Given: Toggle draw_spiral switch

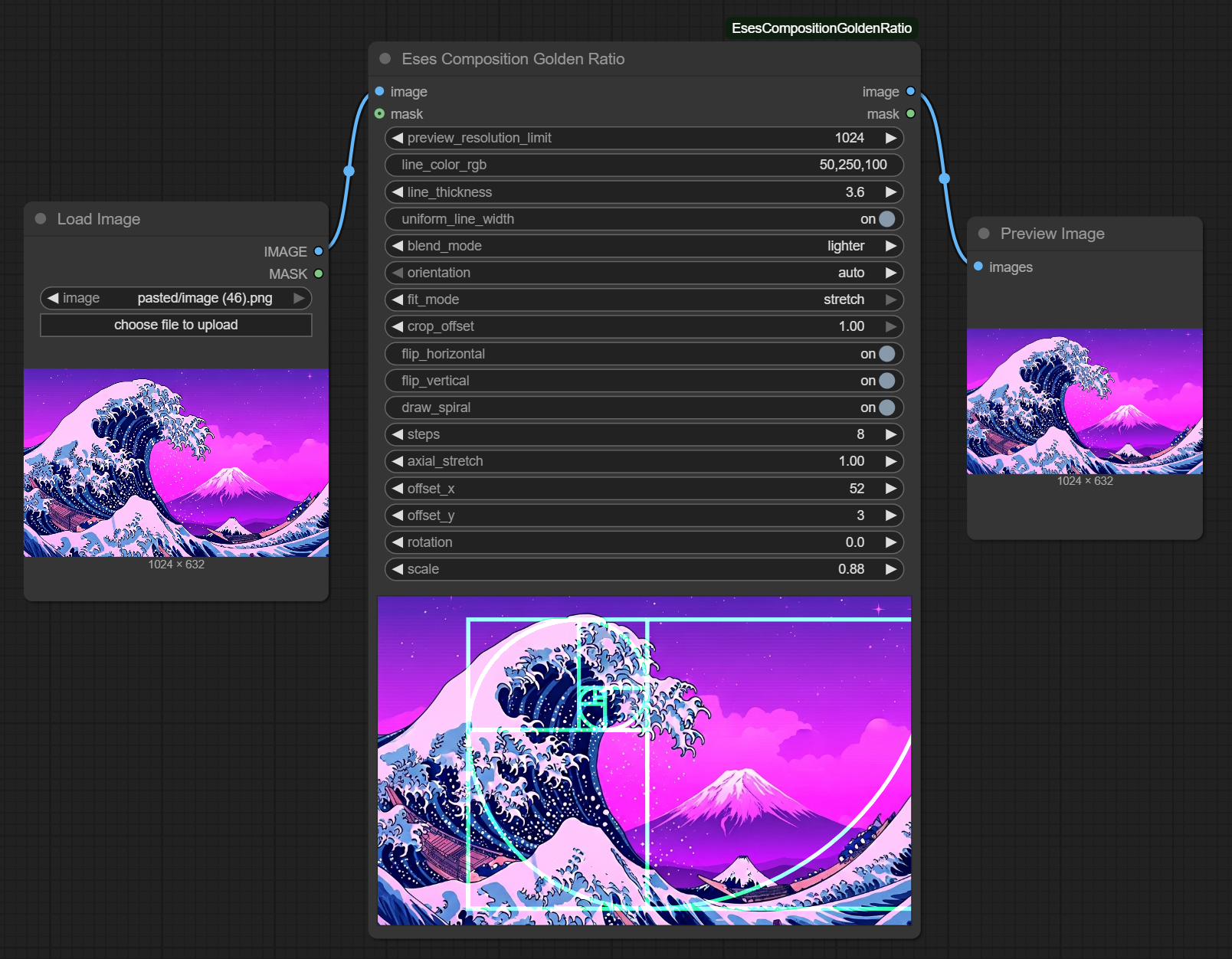Looking at the screenshot, I should 886,407.
